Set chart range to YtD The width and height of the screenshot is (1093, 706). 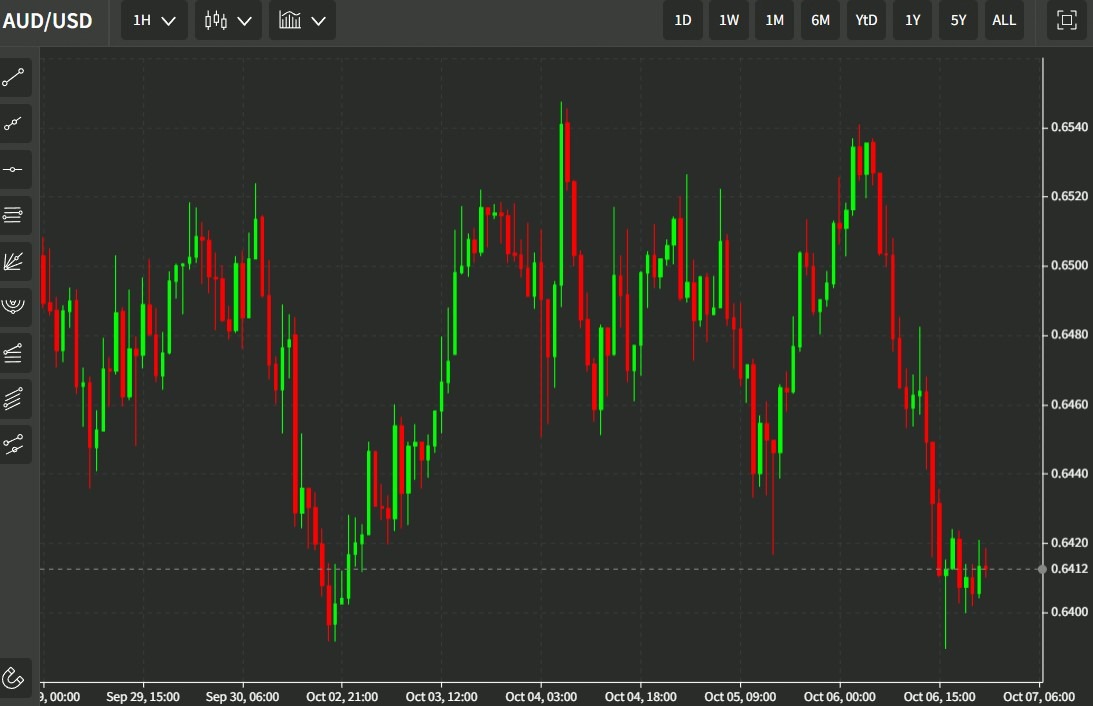[x=866, y=20]
